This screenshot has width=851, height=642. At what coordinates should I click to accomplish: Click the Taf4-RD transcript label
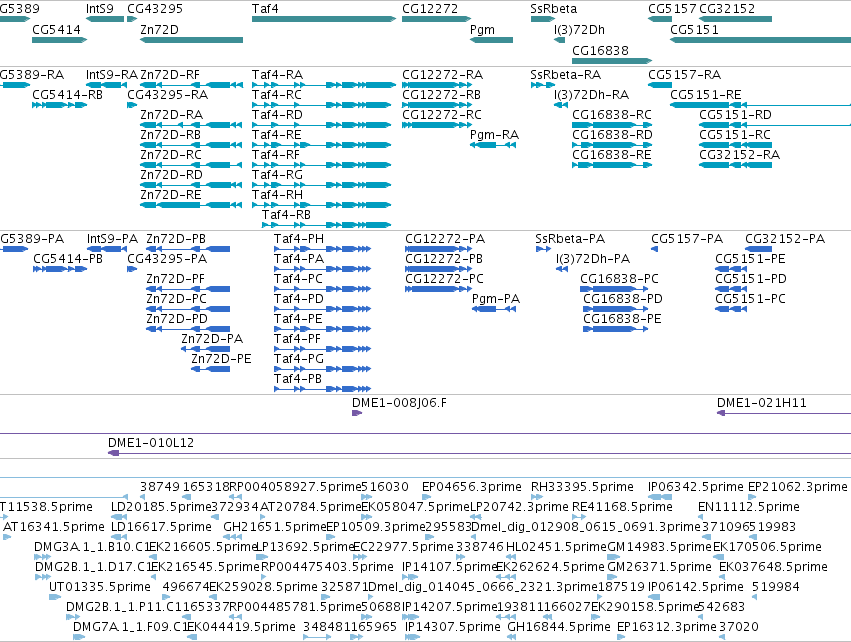277,115
